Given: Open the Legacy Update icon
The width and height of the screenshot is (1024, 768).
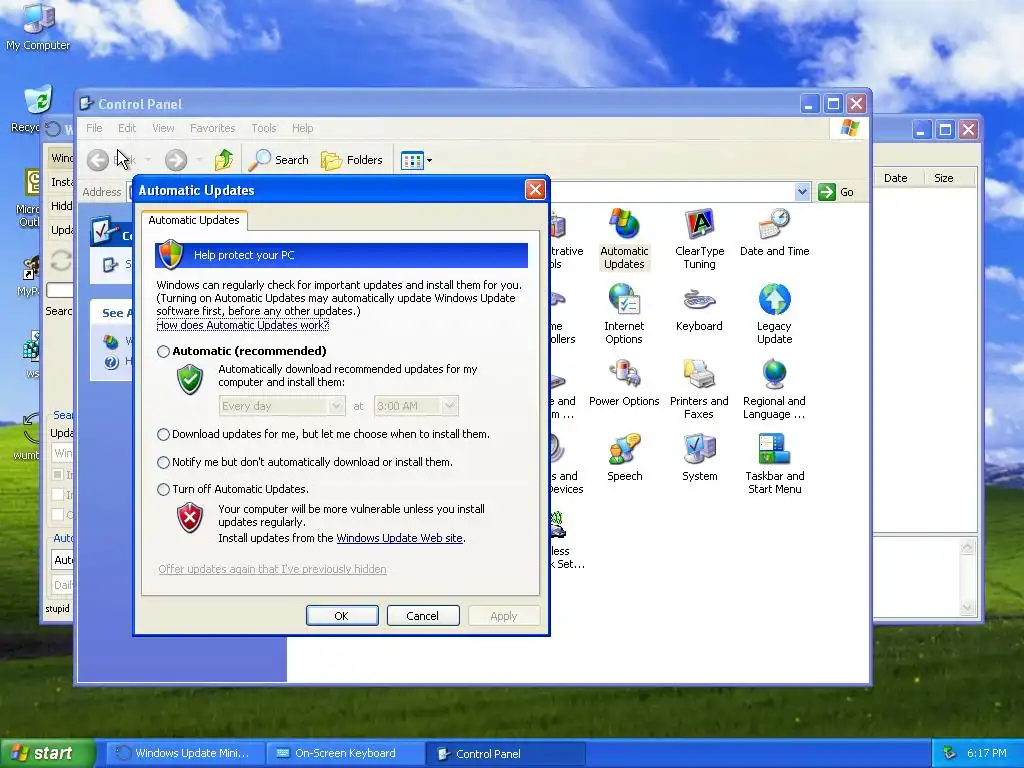Looking at the screenshot, I should [x=775, y=314].
